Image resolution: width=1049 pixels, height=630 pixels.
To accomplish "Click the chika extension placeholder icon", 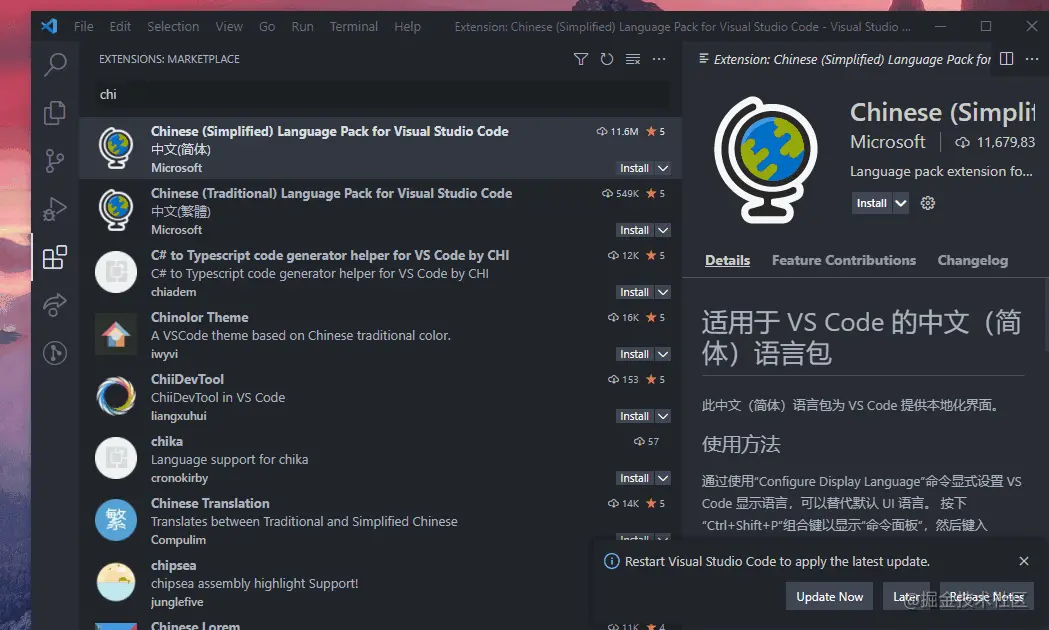I will click(116, 458).
